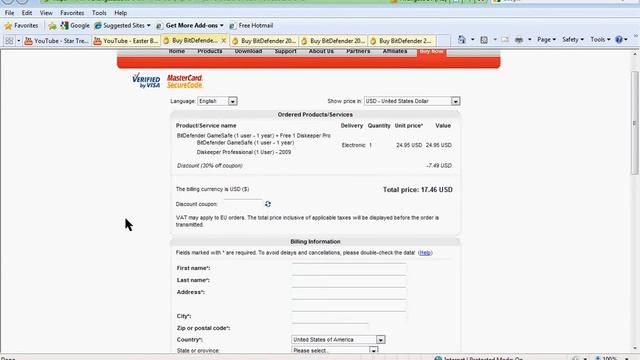Click the About Us nav item

[x=321, y=51]
